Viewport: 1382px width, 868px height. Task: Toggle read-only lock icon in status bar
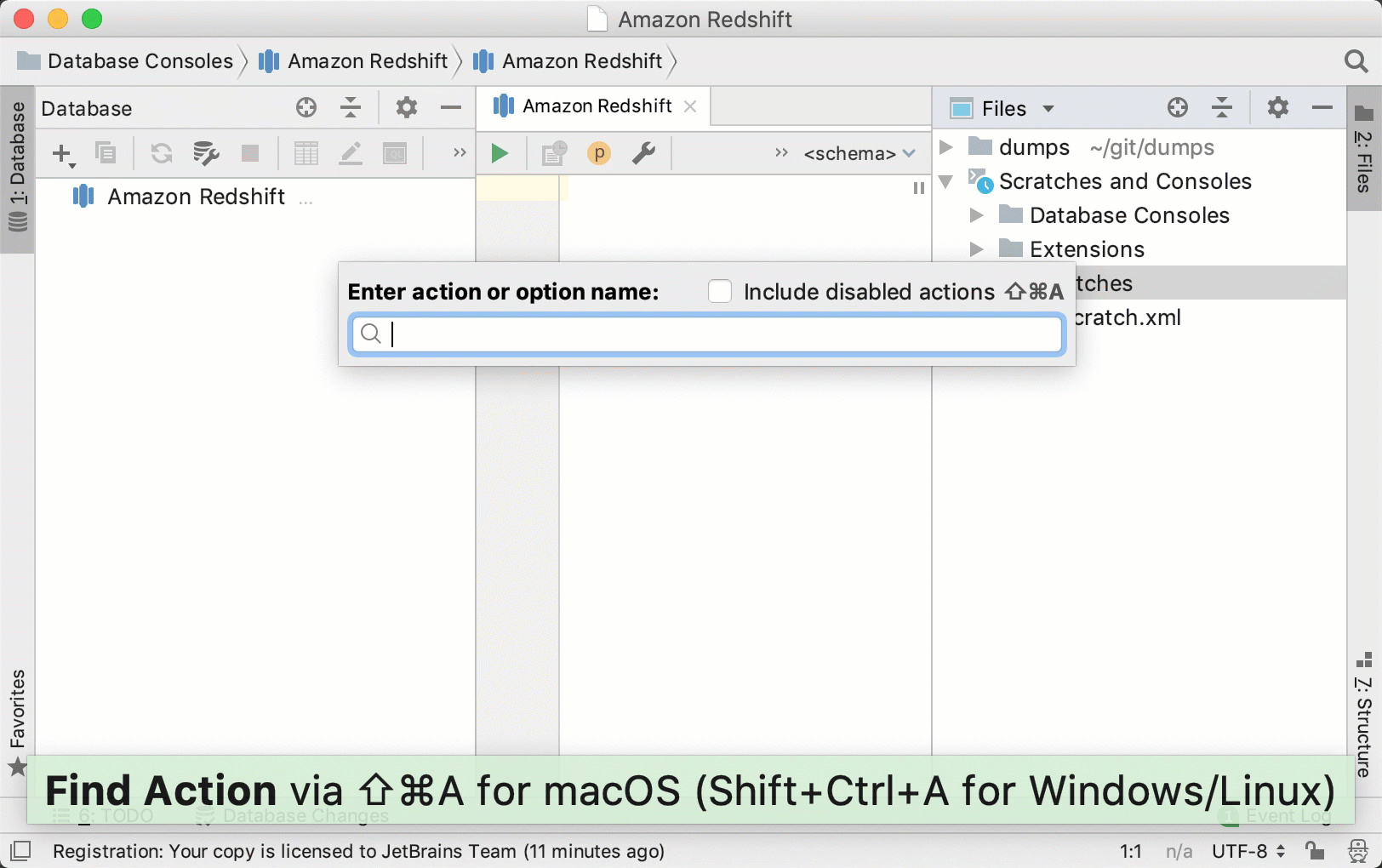pyautogui.click(x=1315, y=851)
